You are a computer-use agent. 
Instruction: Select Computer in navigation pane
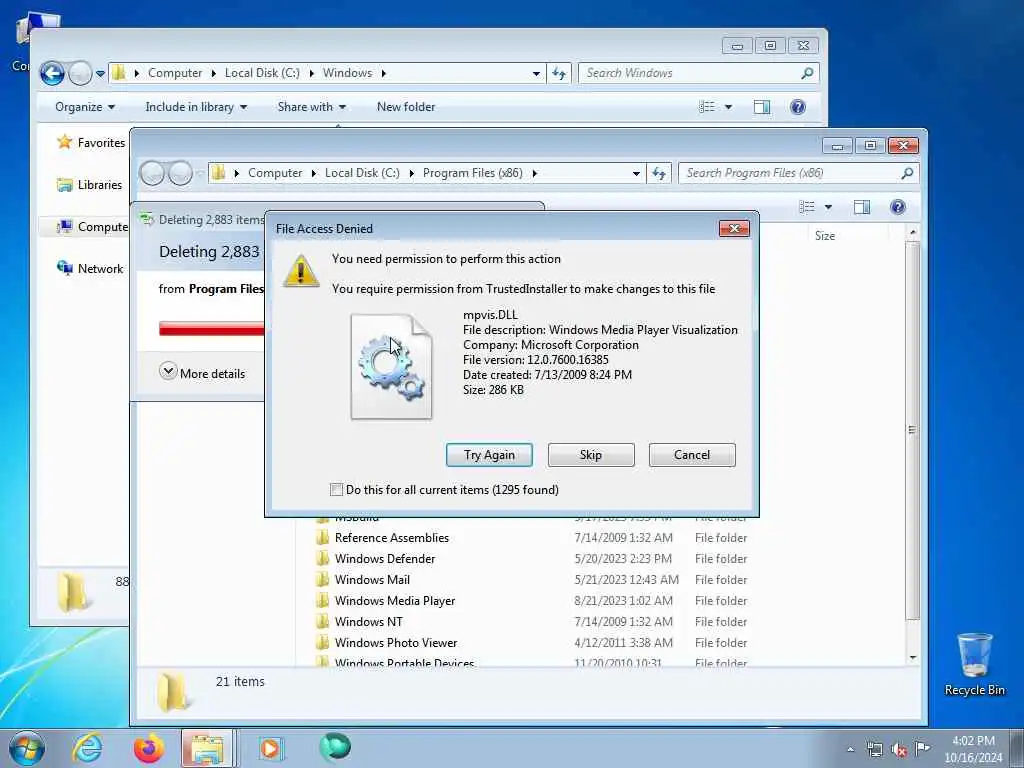pyautogui.click(x=92, y=227)
